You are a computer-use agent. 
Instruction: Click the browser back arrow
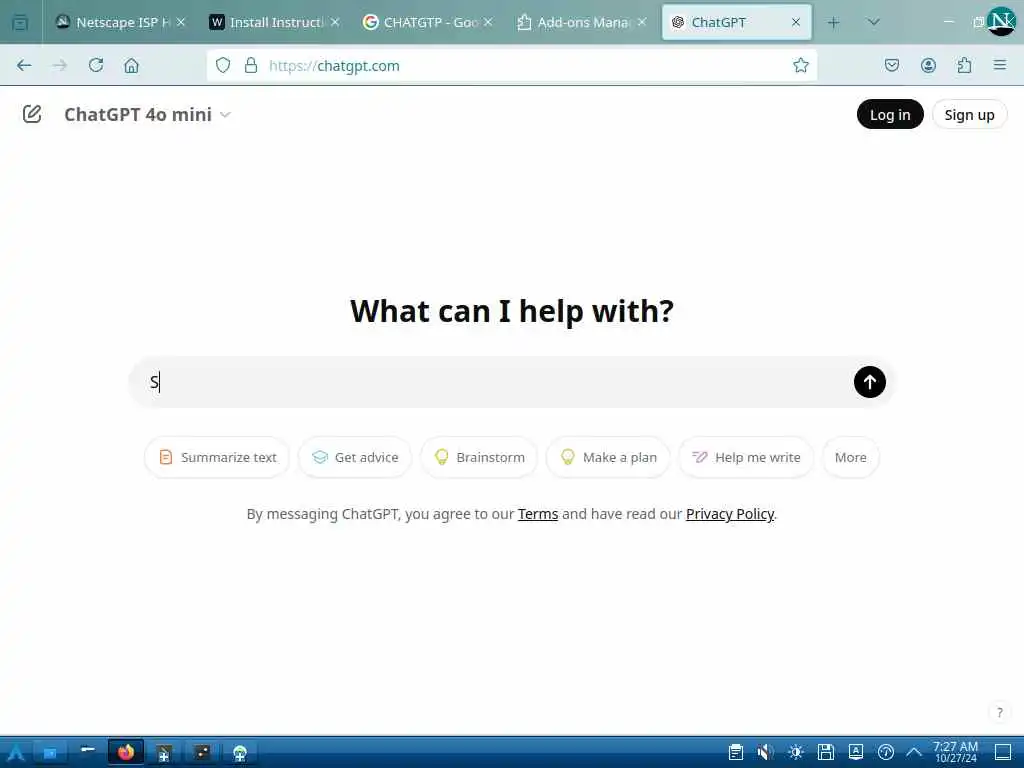24,65
